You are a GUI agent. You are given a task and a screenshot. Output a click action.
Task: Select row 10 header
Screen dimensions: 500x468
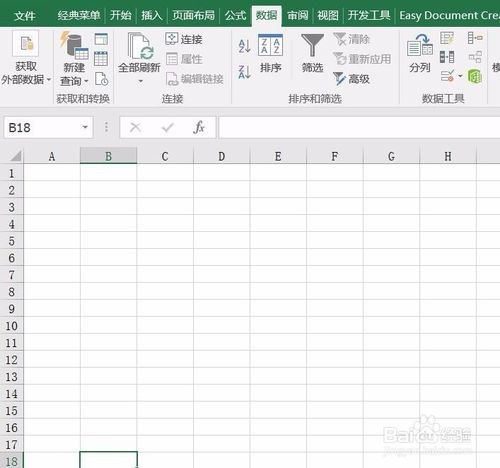tap(12, 326)
